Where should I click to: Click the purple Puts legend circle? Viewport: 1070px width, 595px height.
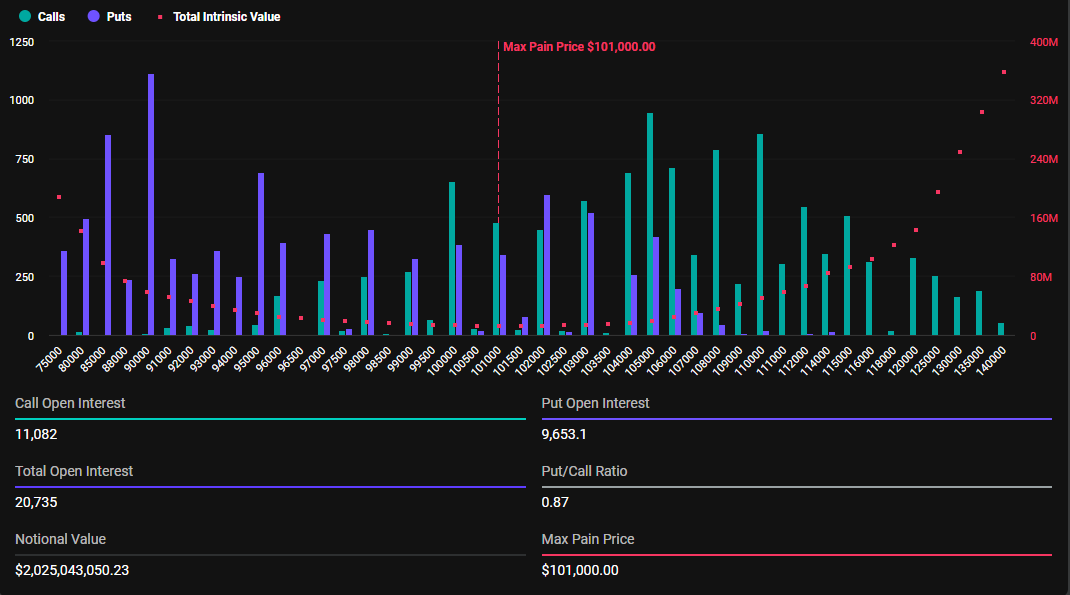tap(93, 17)
